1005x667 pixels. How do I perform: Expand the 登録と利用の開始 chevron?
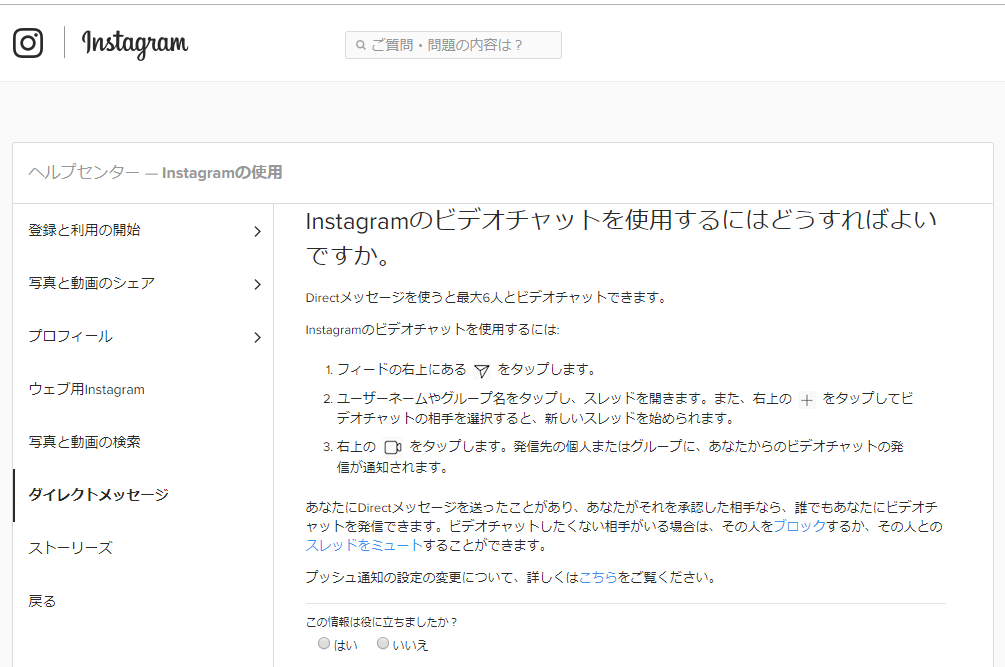[x=258, y=231]
